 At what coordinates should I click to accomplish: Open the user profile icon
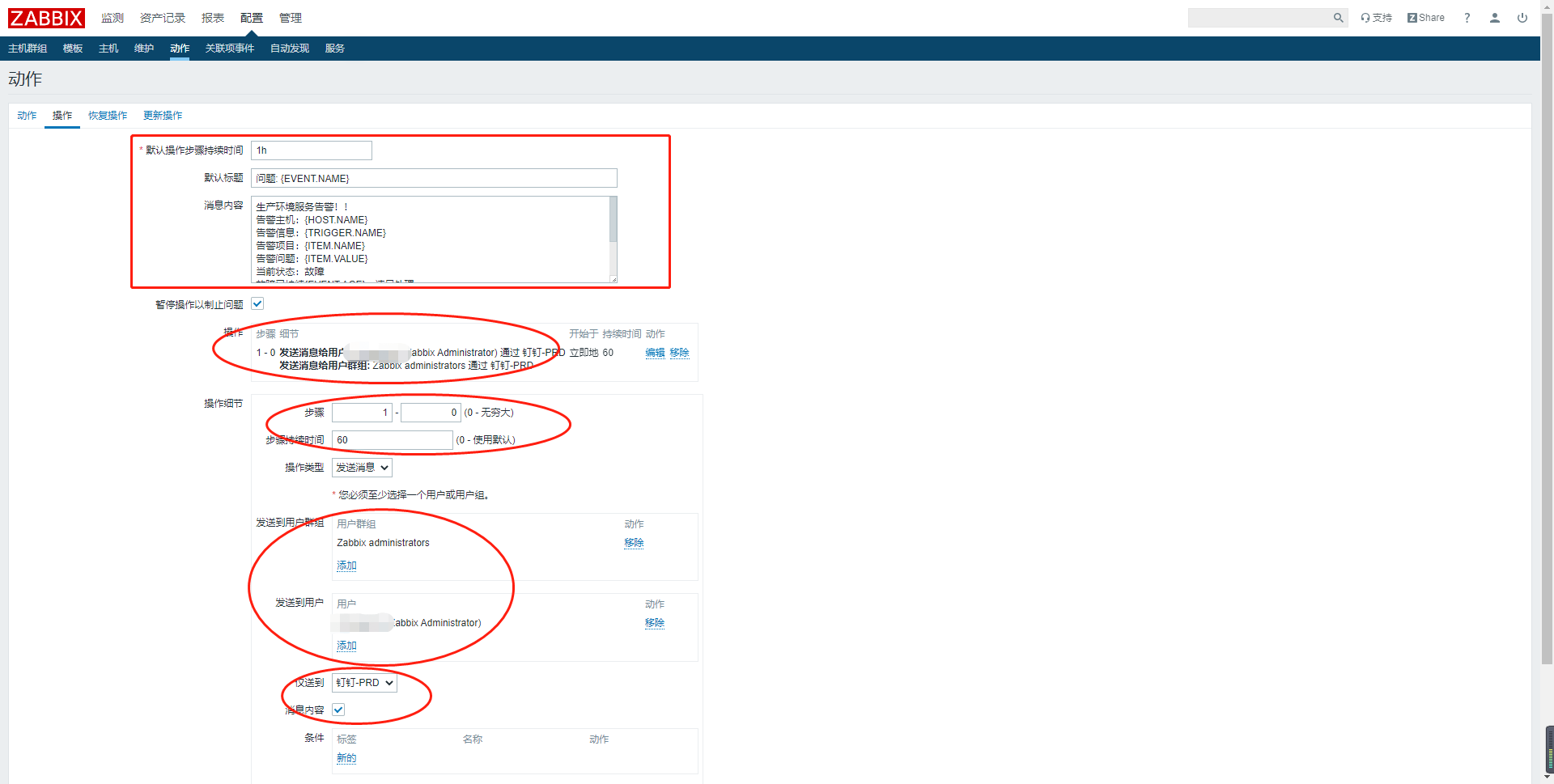(1495, 18)
